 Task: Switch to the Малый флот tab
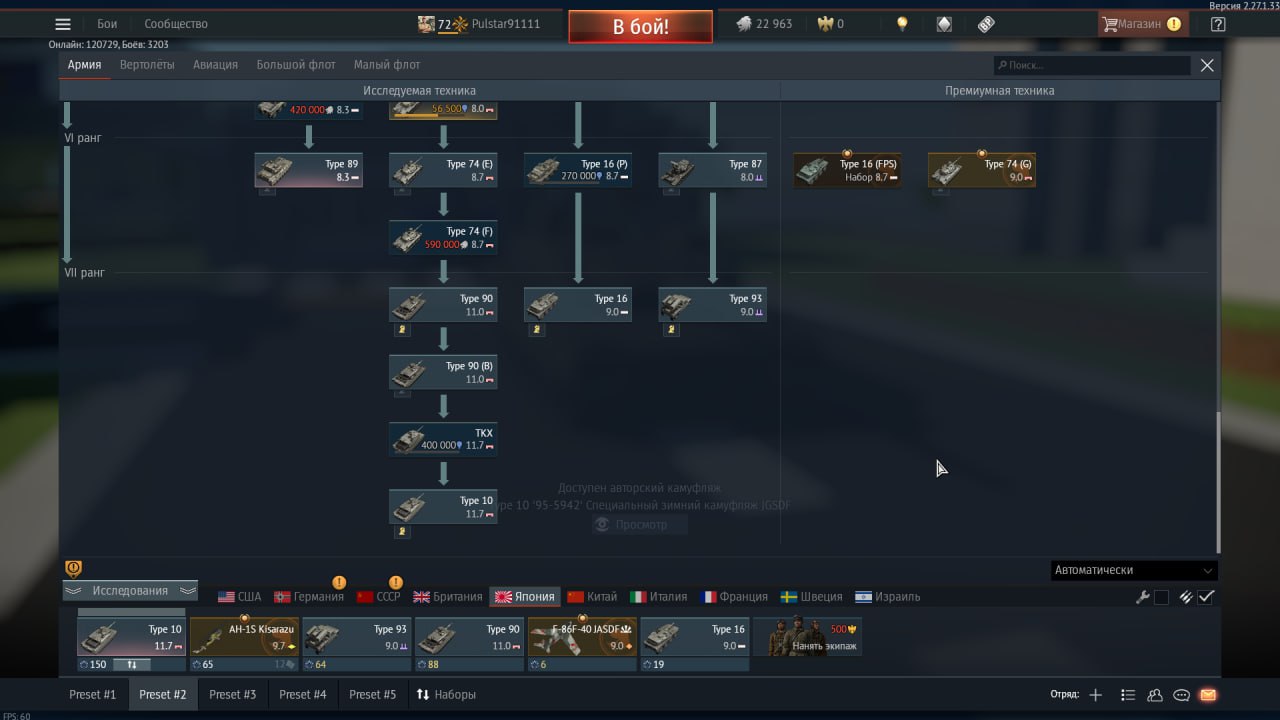387,65
